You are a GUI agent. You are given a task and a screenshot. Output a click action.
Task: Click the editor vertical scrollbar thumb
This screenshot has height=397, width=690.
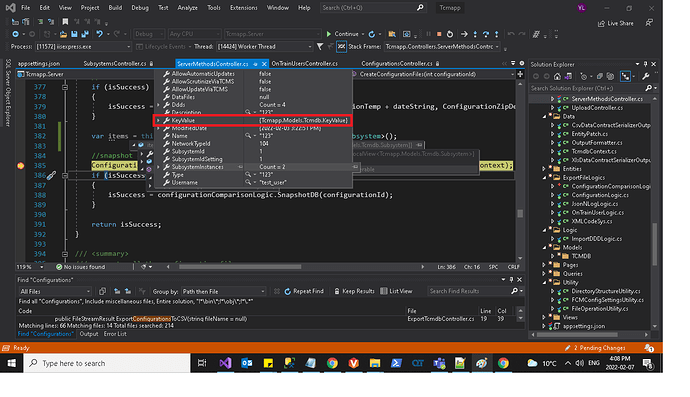point(520,213)
